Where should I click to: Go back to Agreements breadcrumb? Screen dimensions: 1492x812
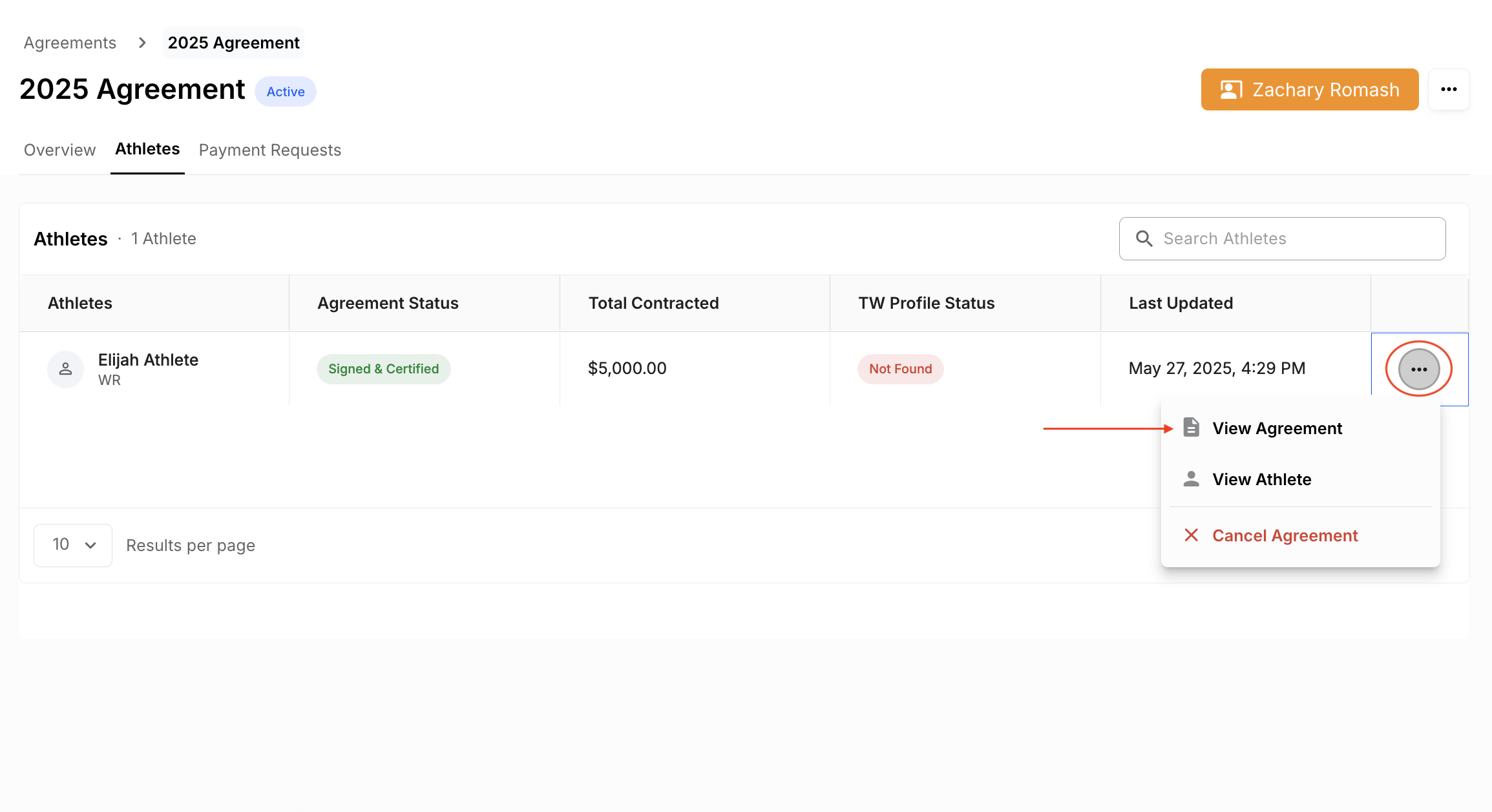(x=70, y=43)
